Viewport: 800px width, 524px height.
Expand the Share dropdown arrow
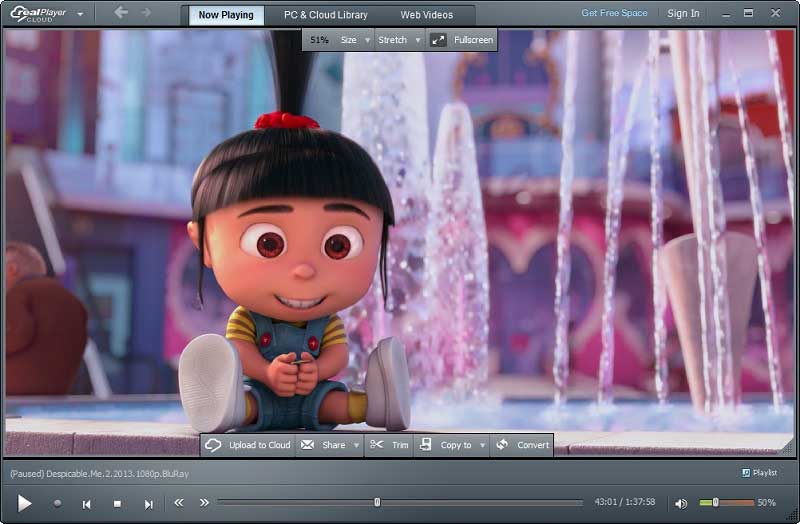tap(357, 445)
